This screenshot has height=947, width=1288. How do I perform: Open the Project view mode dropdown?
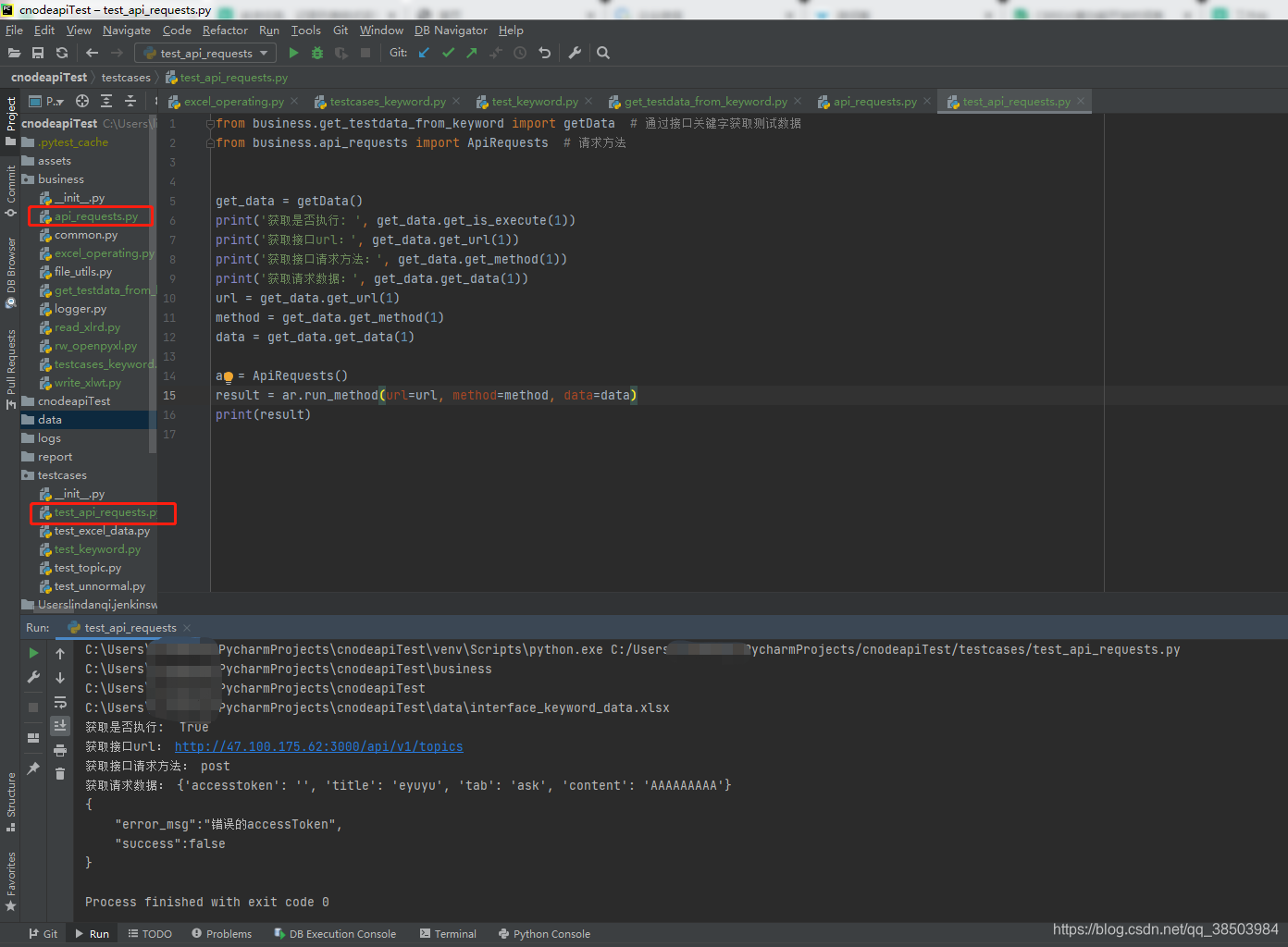[47, 101]
